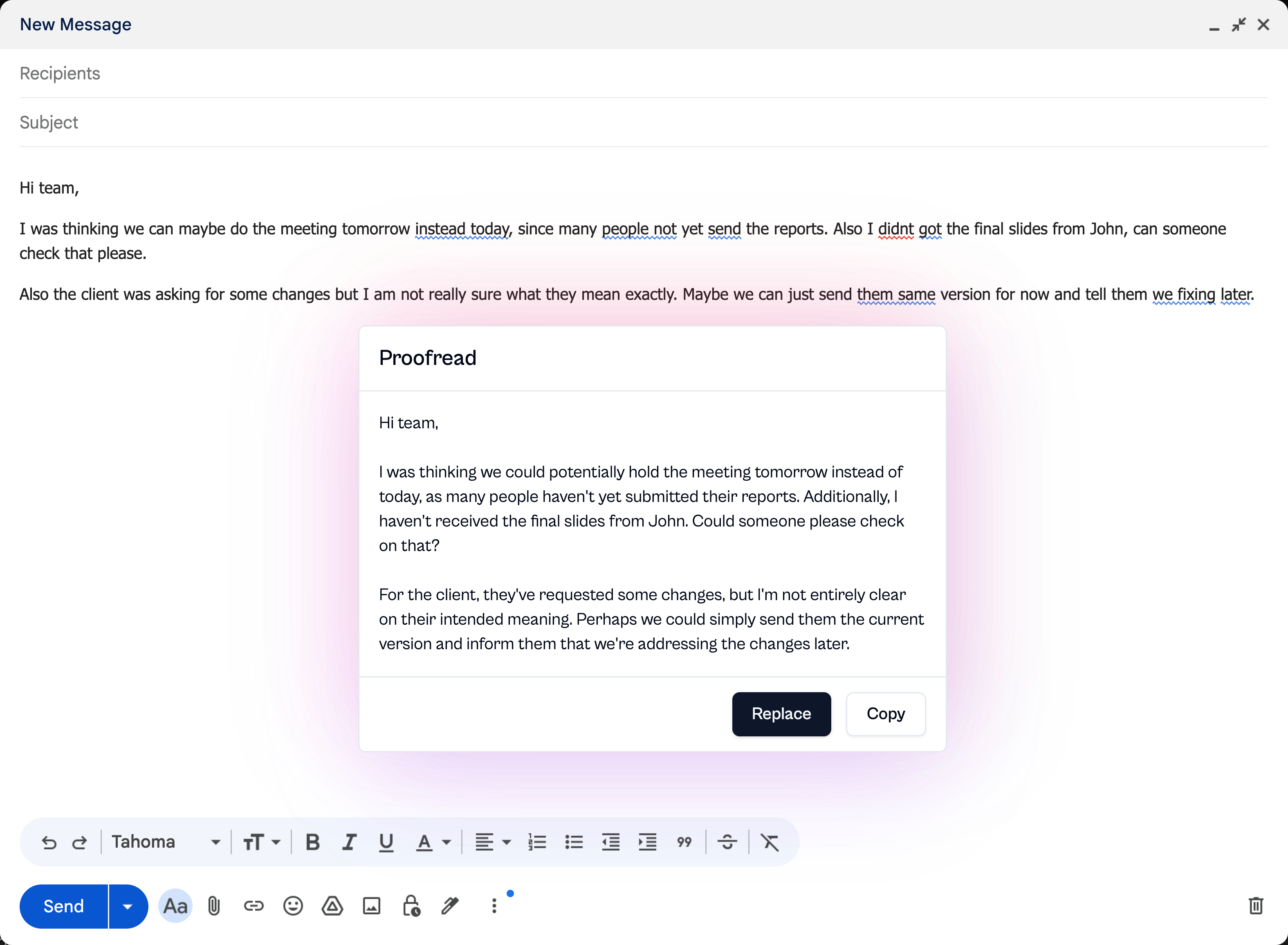
Task: Discard draft with the trash icon
Action: tap(1255, 906)
